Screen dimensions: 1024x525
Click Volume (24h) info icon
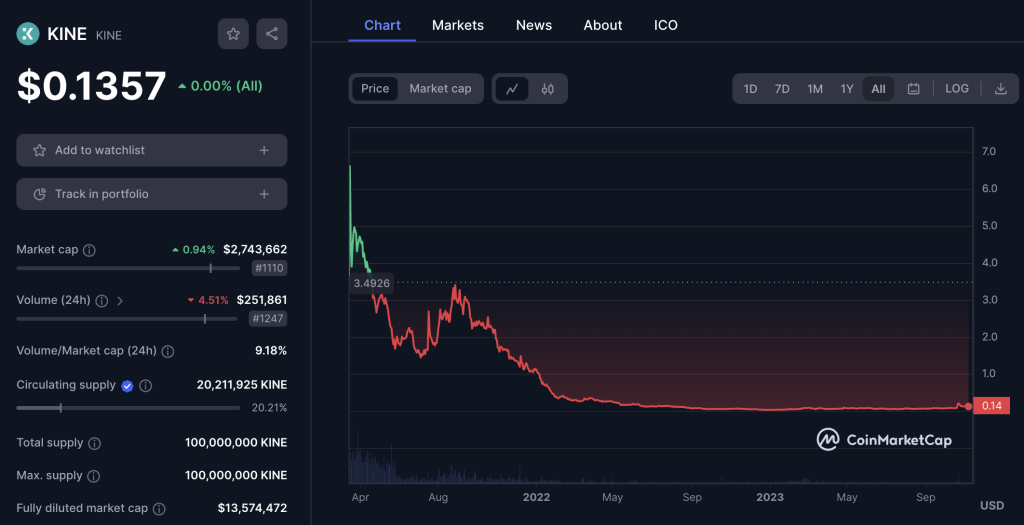point(102,300)
